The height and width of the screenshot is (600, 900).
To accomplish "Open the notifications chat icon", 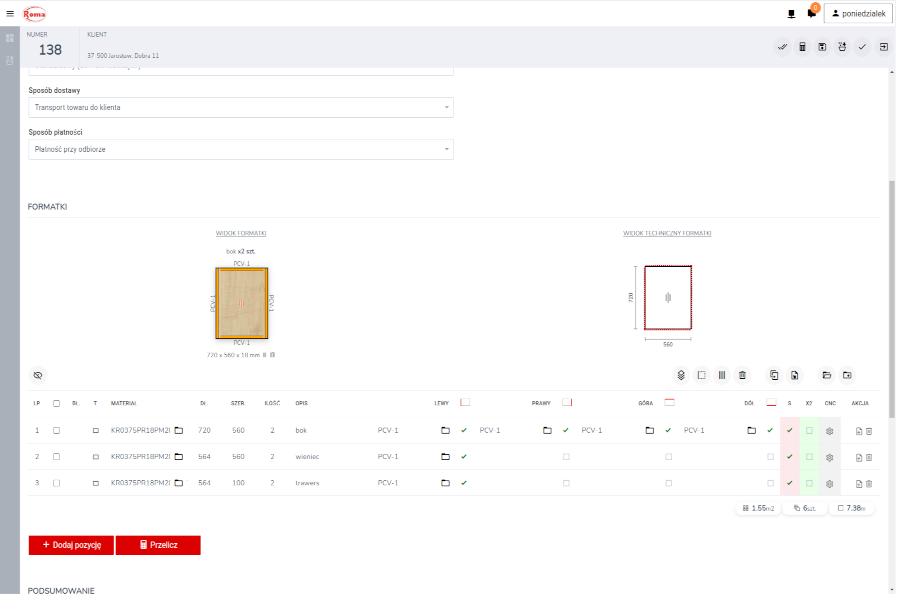I will [811, 14].
